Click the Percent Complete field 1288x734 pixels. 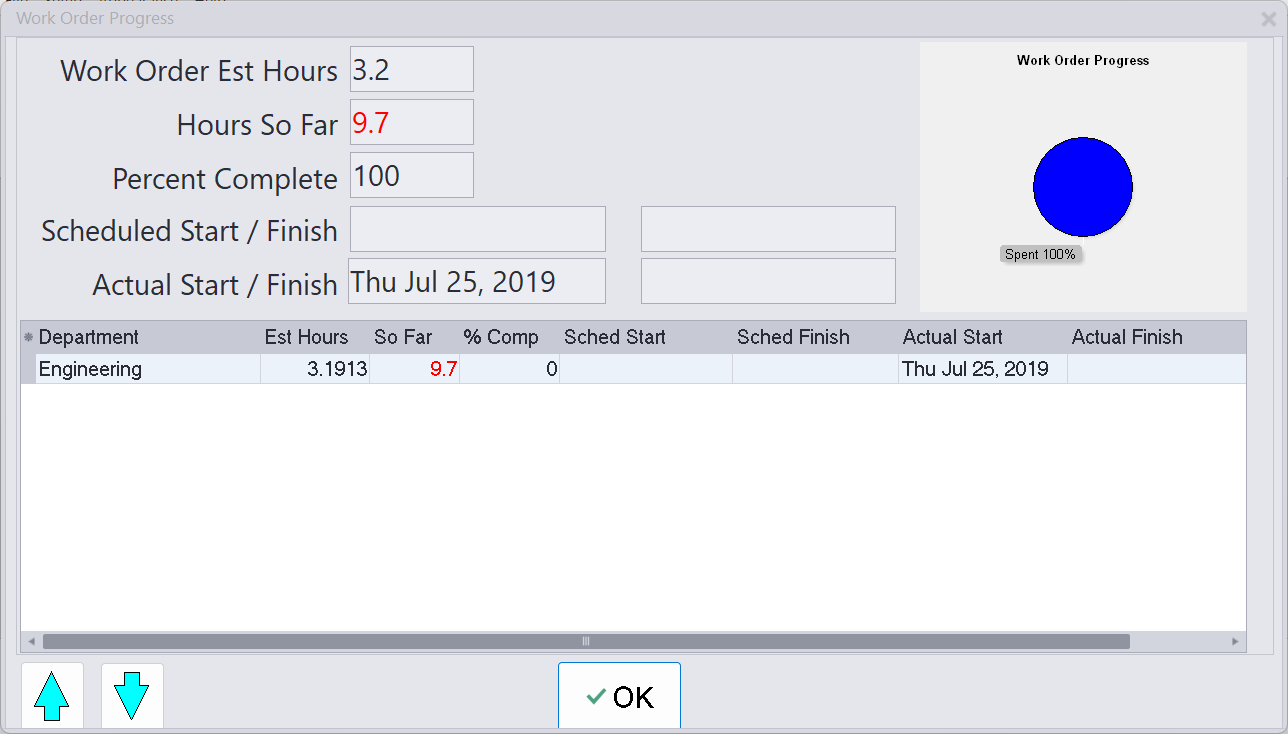(411, 176)
